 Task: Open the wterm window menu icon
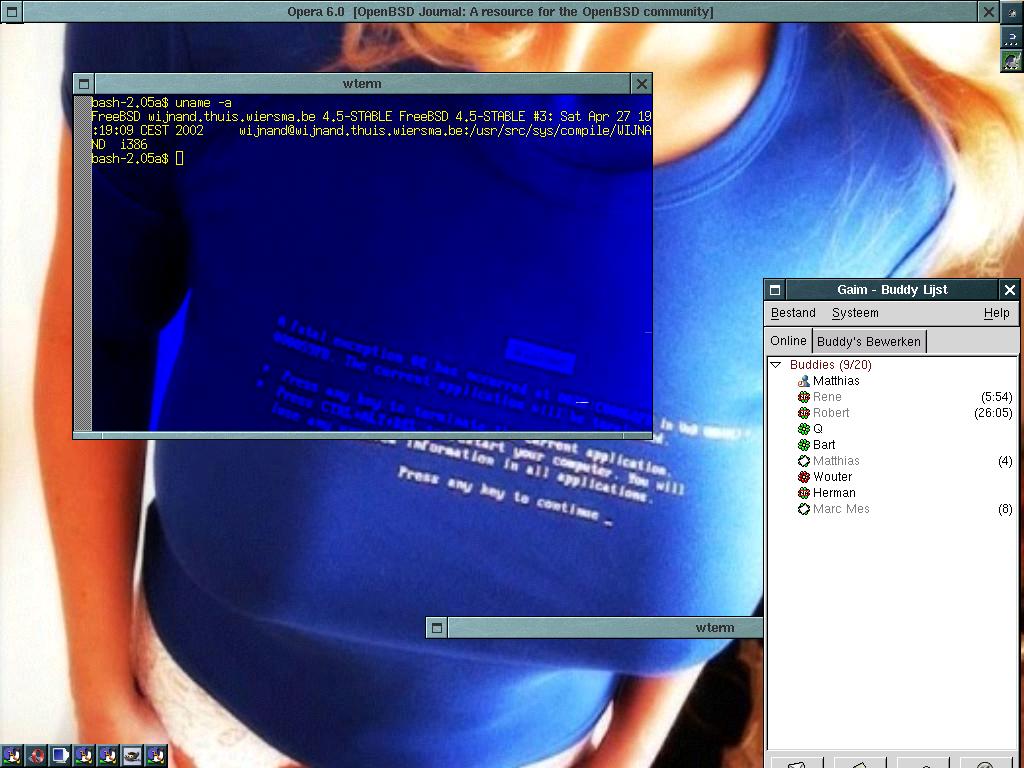(84, 84)
